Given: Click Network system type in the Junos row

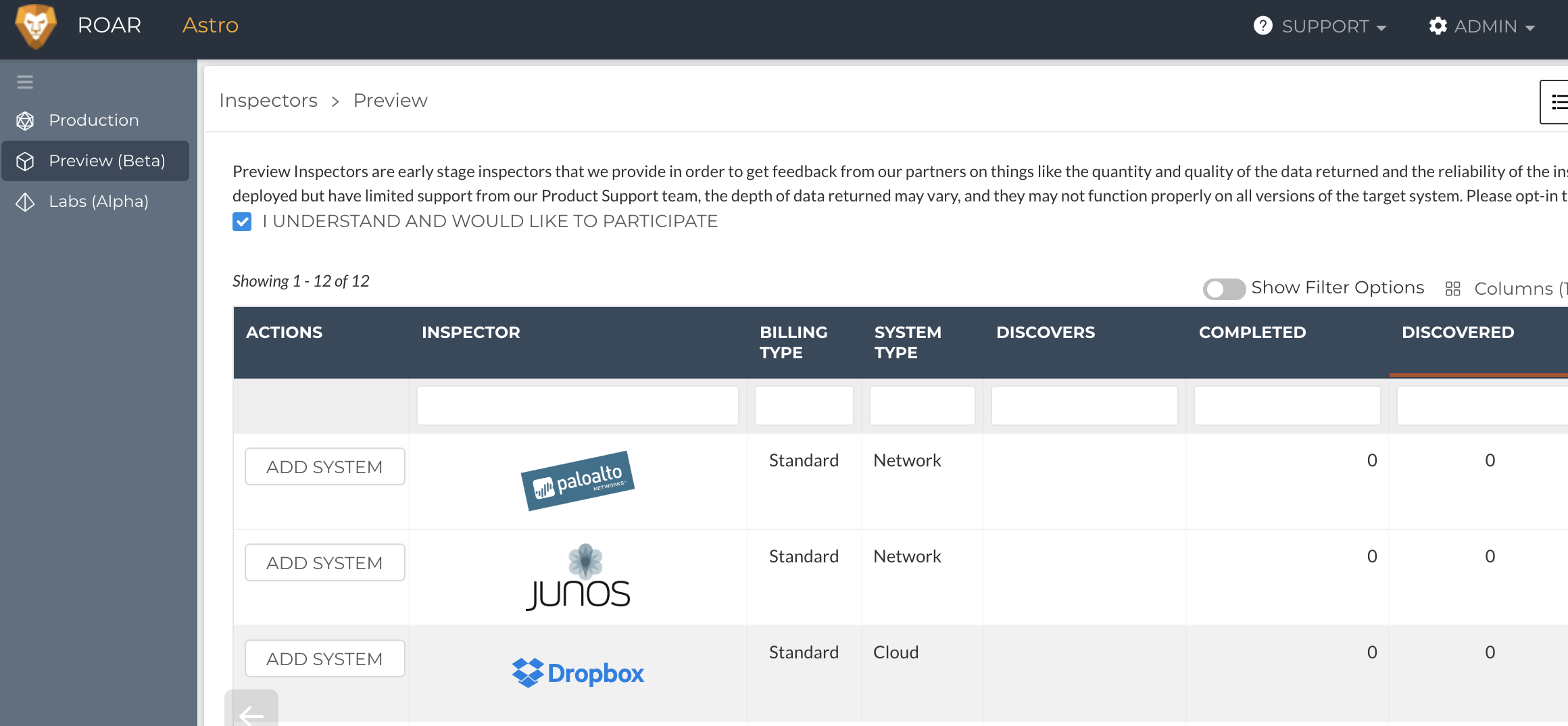Looking at the screenshot, I should point(907,556).
